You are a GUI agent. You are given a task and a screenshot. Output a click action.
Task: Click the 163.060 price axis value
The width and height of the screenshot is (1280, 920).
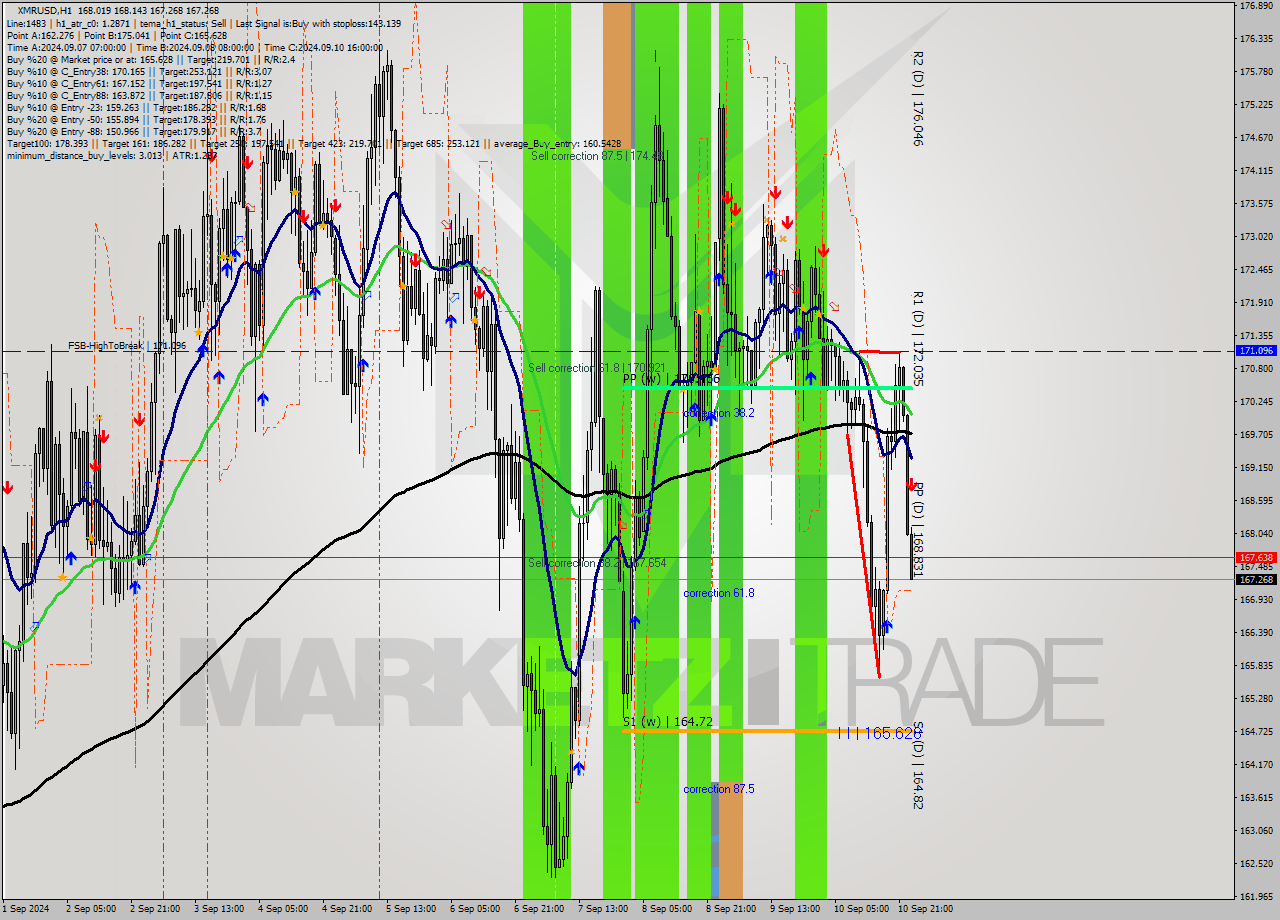point(1255,831)
